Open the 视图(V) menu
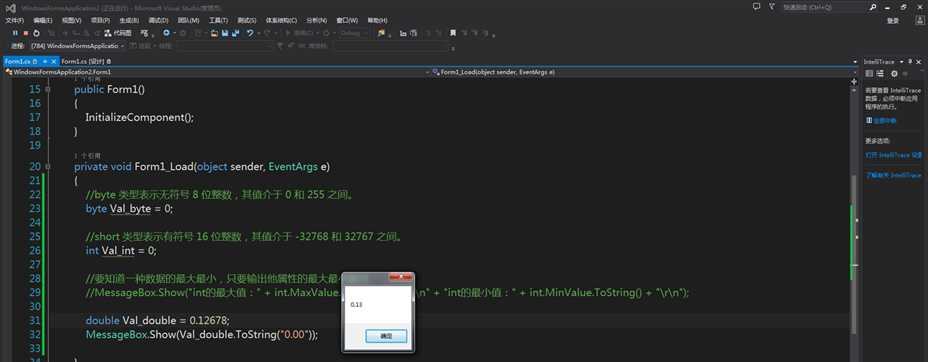 (x=72, y=20)
